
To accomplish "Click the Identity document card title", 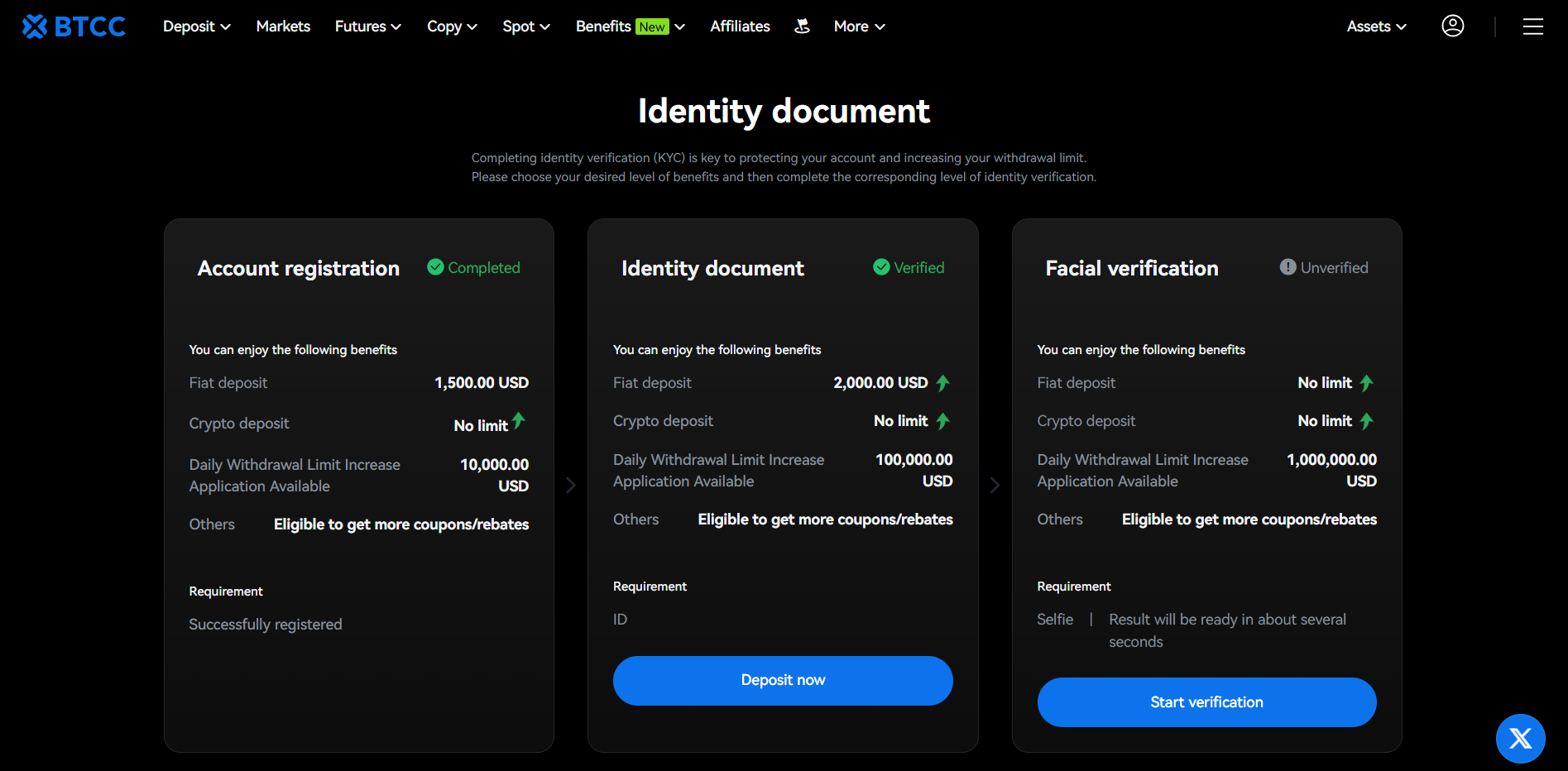I will (712, 269).
